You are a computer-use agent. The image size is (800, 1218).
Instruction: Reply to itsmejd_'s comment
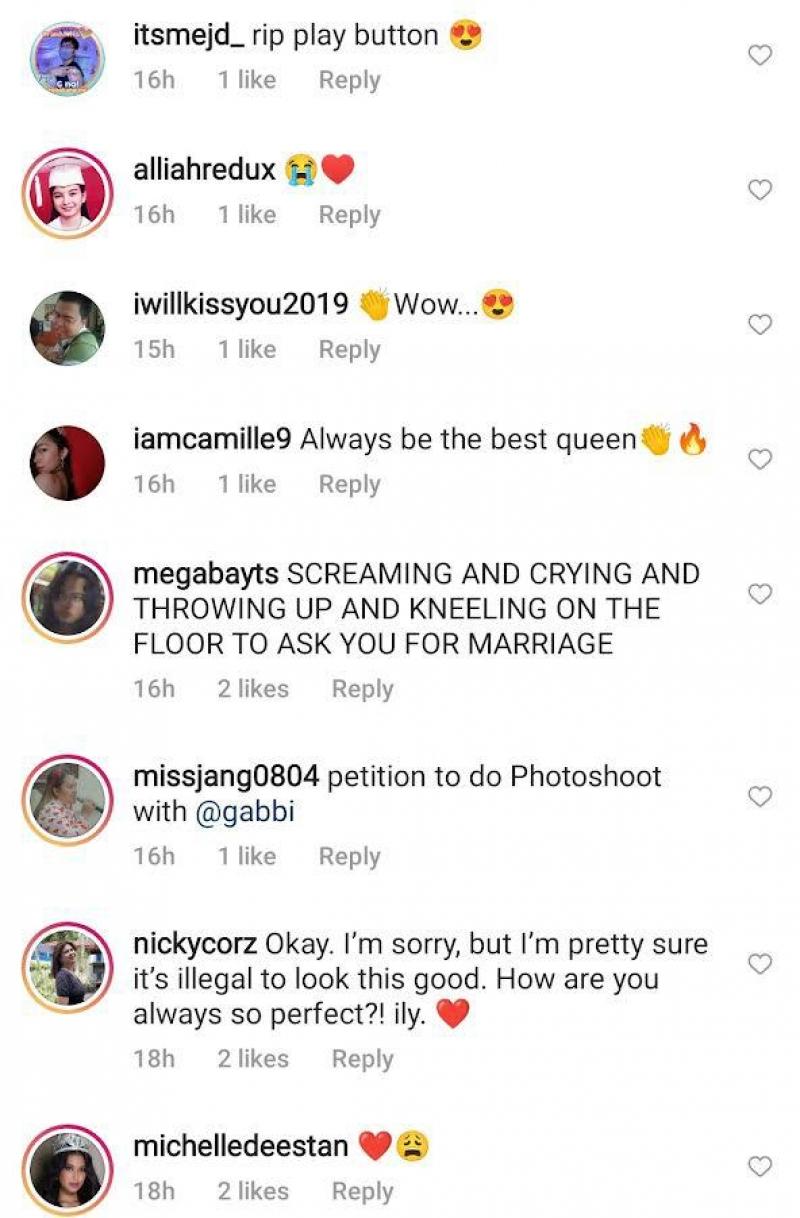coord(349,80)
